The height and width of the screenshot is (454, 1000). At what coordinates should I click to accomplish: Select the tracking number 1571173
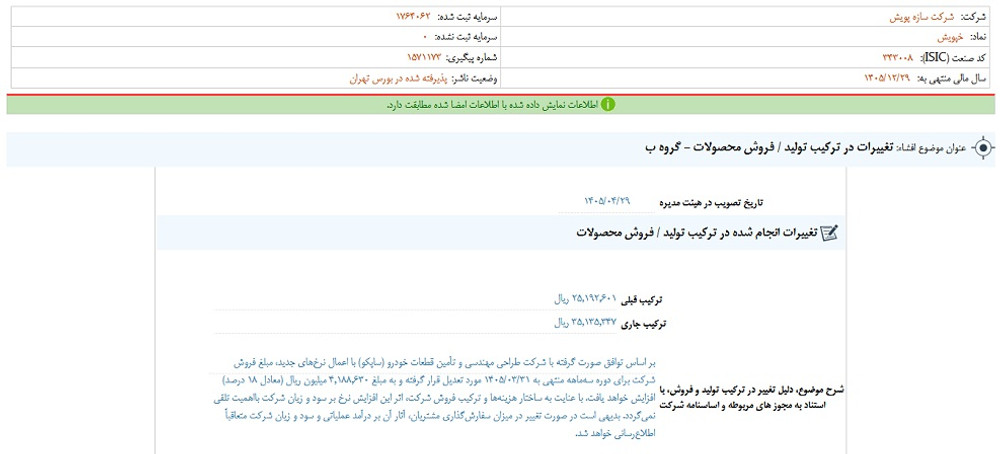click(x=424, y=58)
